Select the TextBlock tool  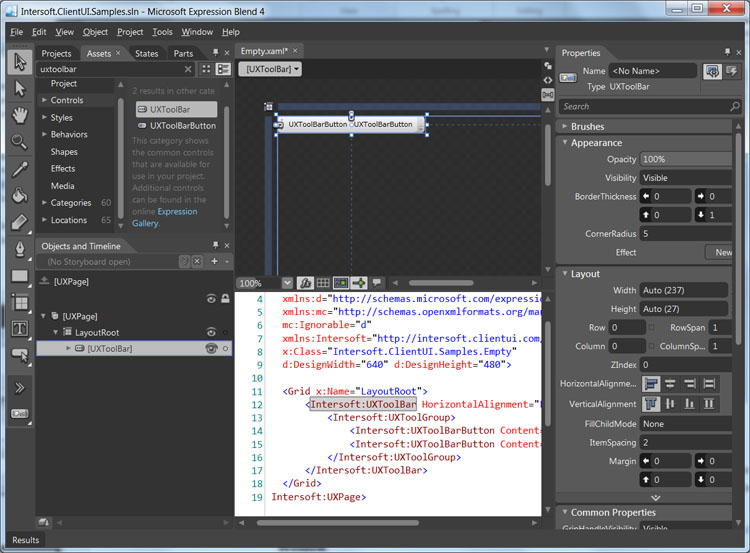[20, 329]
